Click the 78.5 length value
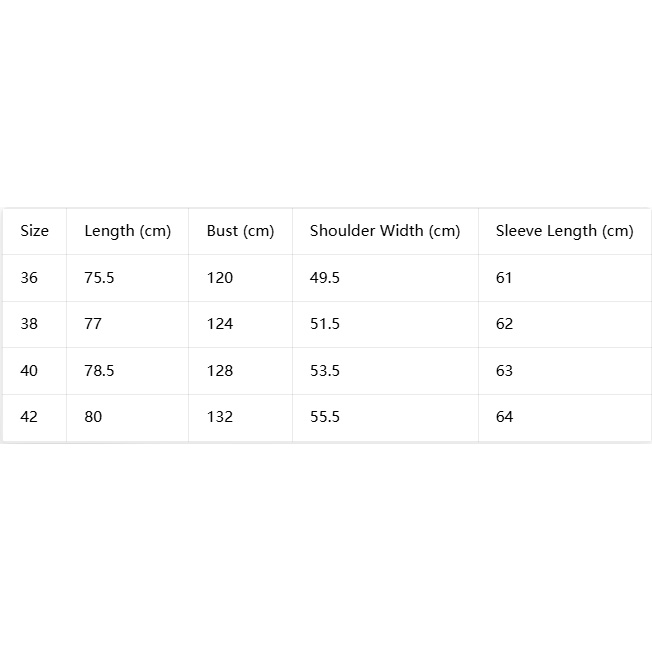652x652 pixels. pyautogui.click(x=99, y=370)
